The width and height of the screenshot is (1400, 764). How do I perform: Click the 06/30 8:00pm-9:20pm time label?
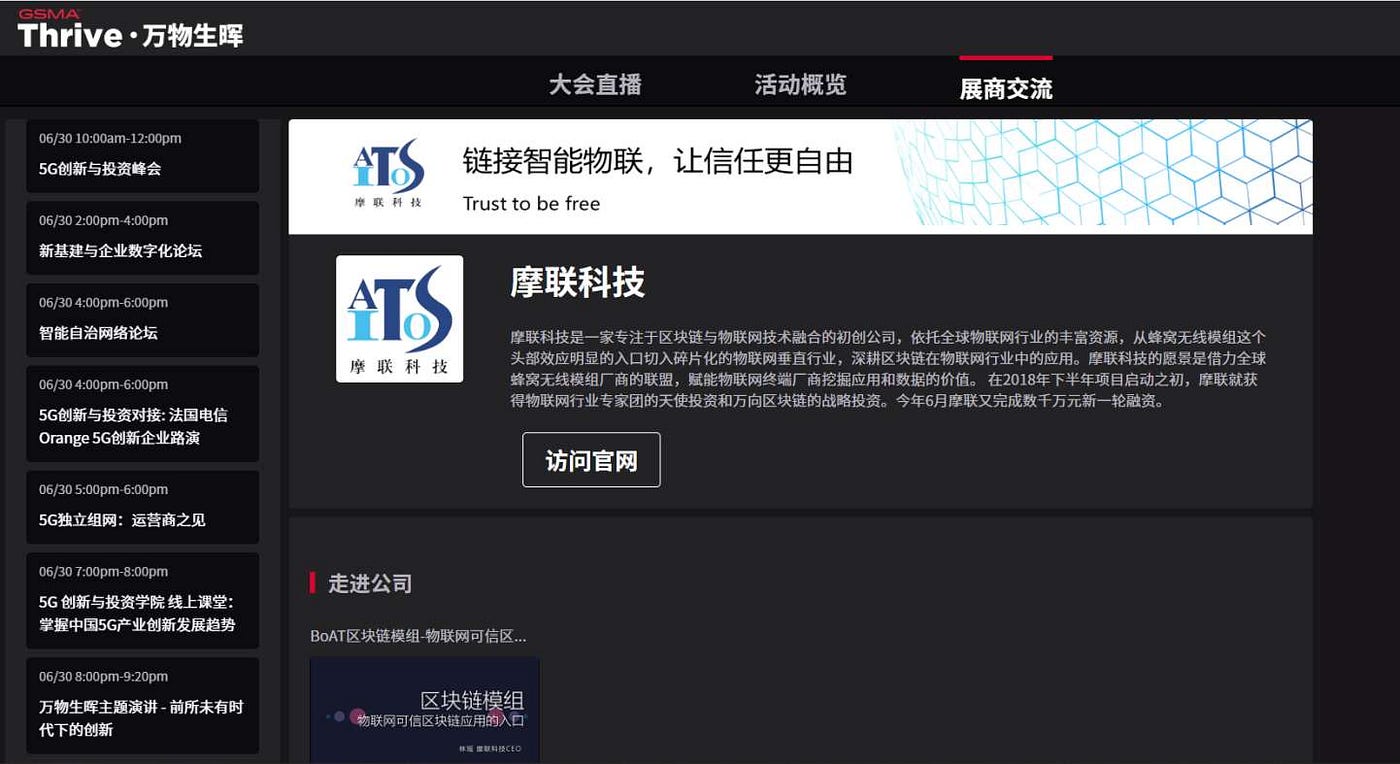pyautogui.click(x=103, y=676)
